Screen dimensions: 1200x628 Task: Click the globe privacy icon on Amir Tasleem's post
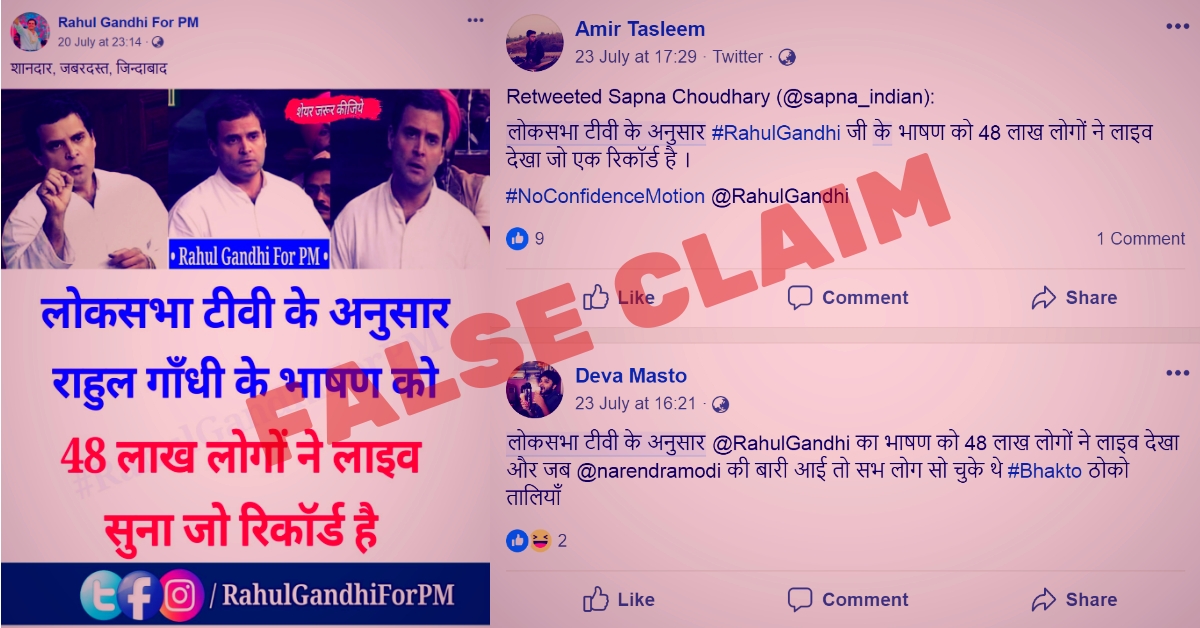coord(787,57)
